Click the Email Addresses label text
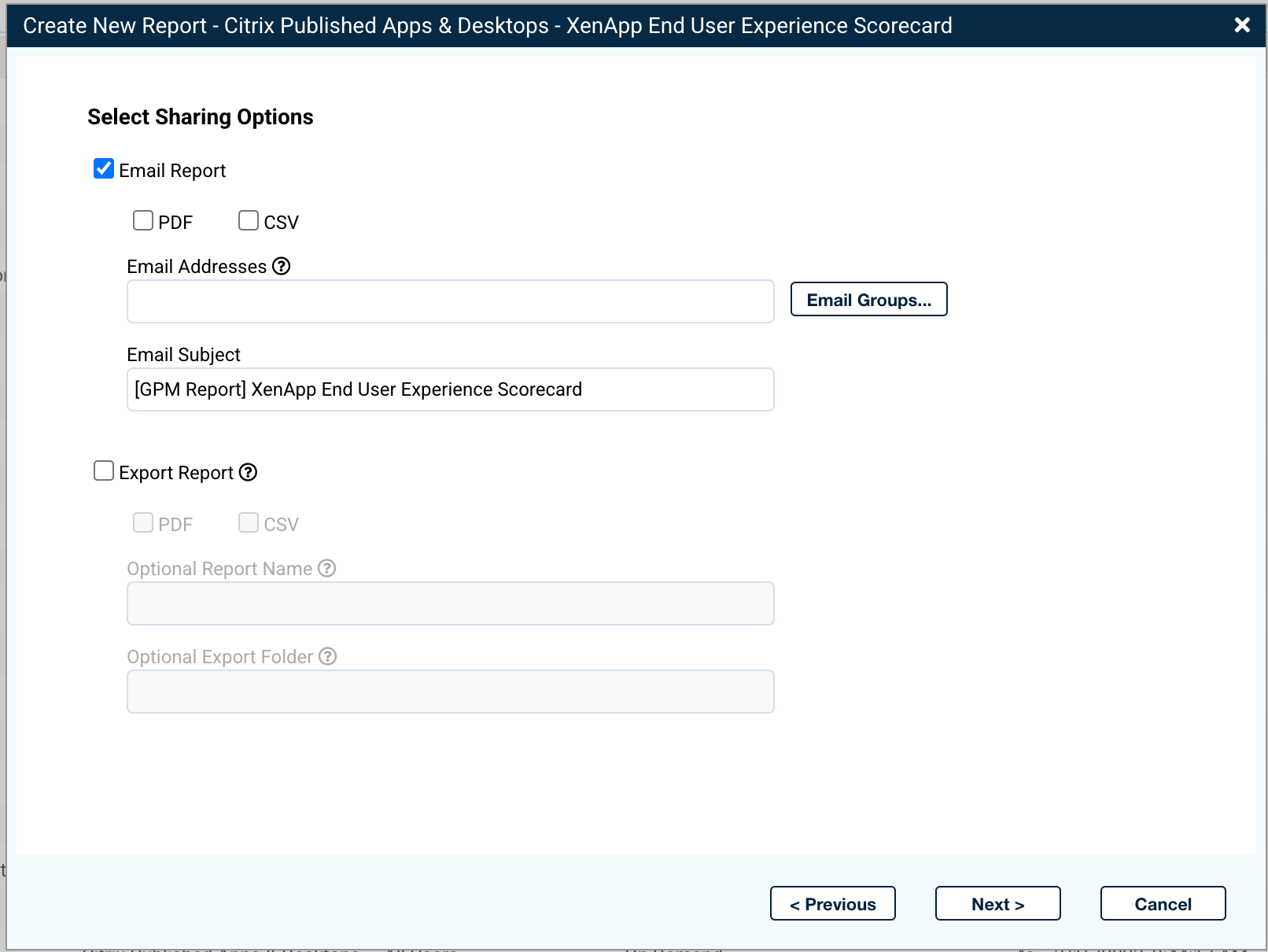1268x952 pixels. (x=197, y=267)
